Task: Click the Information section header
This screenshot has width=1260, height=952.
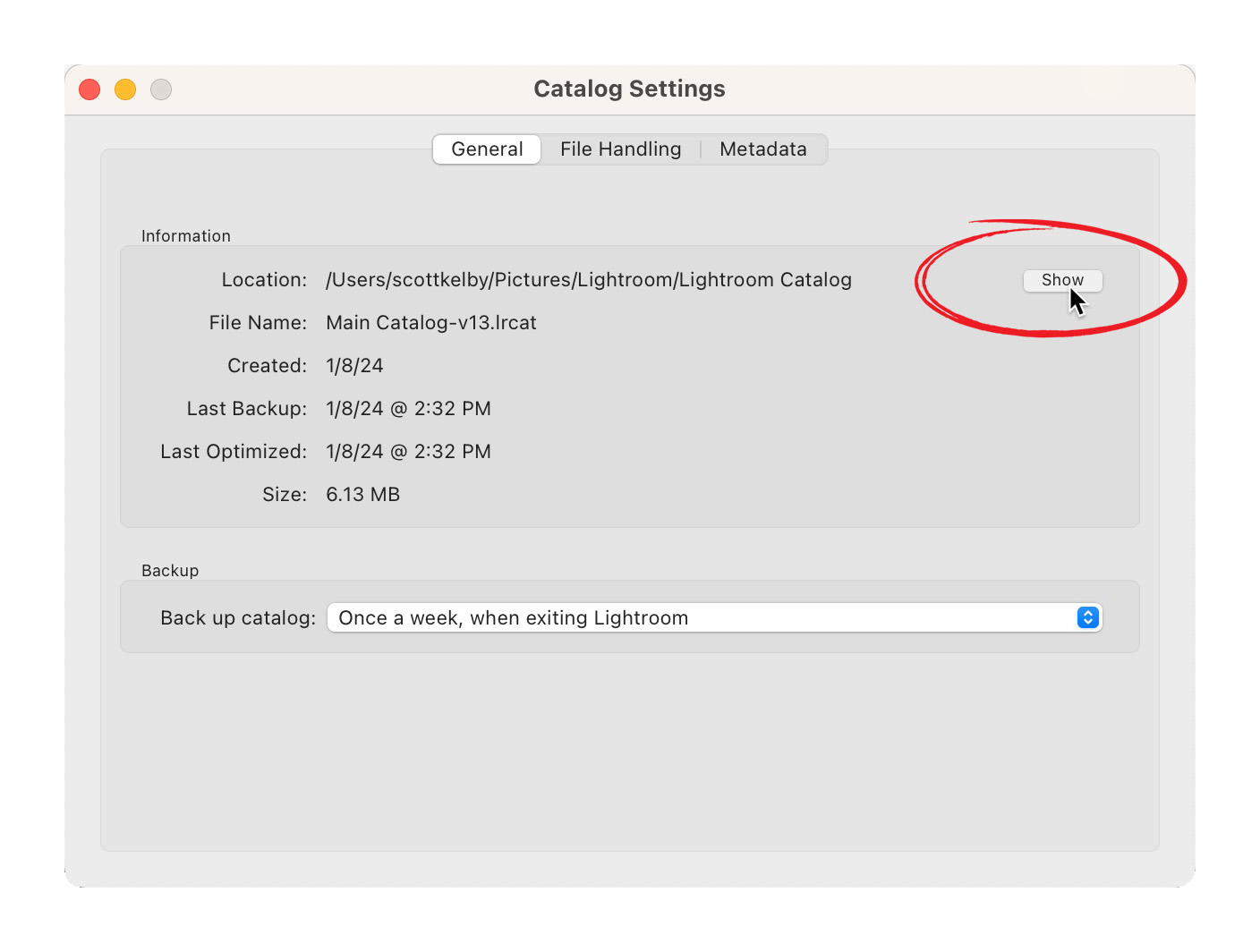Action: tap(185, 235)
